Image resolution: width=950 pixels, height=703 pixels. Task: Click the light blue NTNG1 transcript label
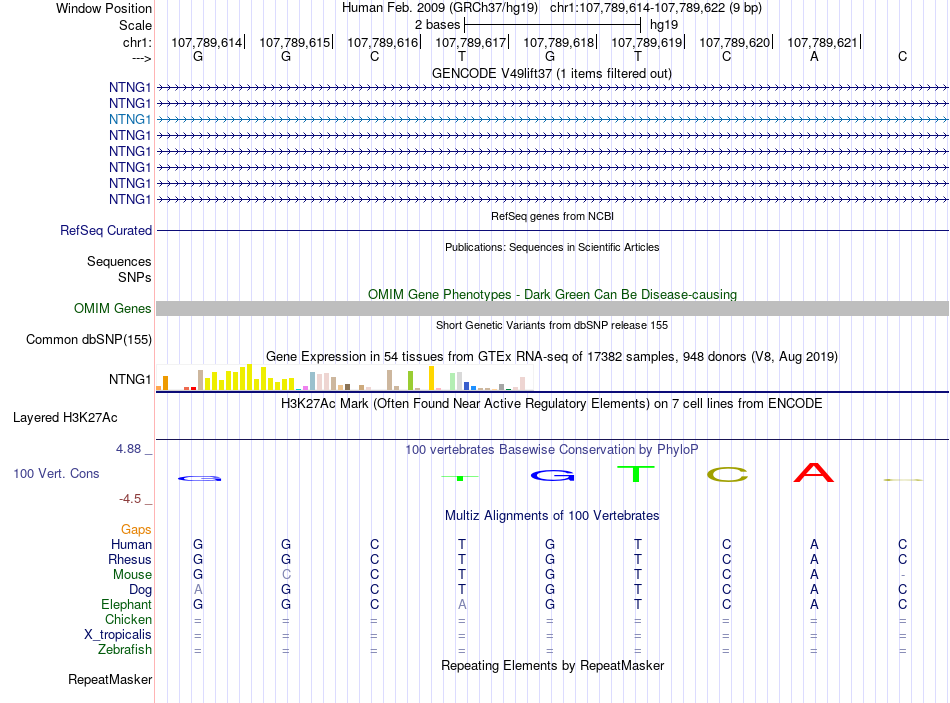point(130,119)
